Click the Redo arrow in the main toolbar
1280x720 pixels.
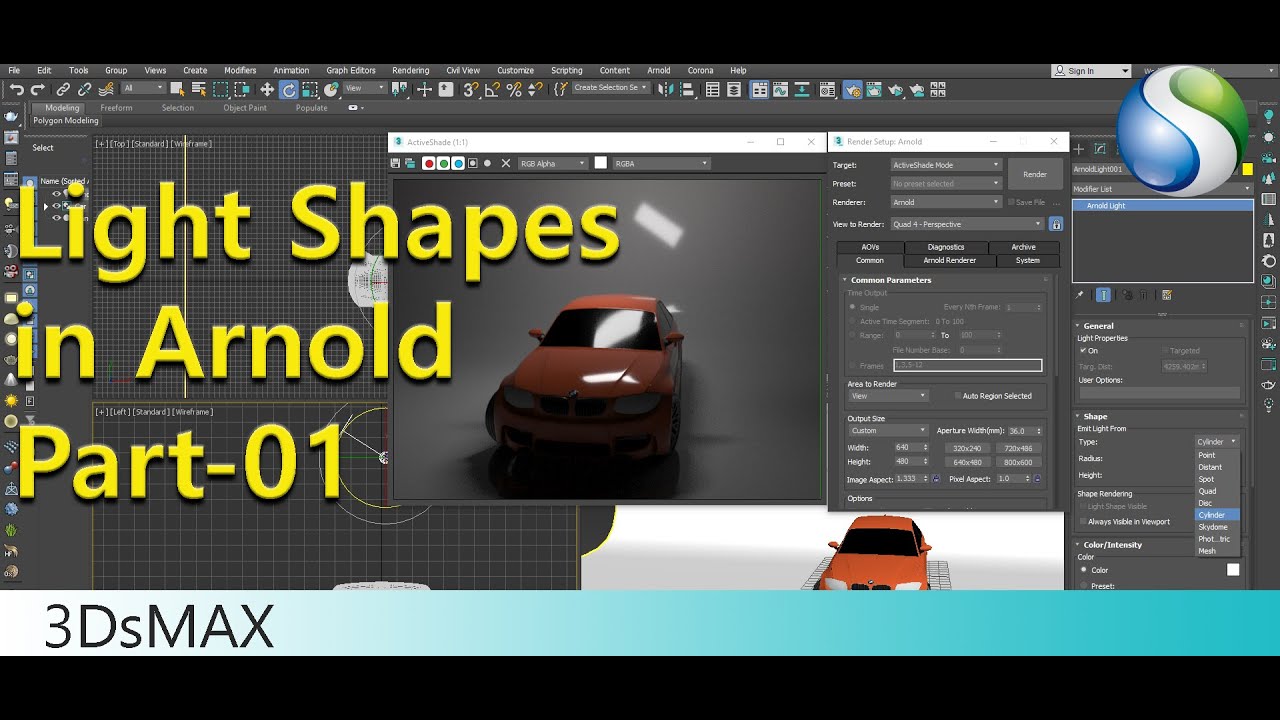click(38, 90)
